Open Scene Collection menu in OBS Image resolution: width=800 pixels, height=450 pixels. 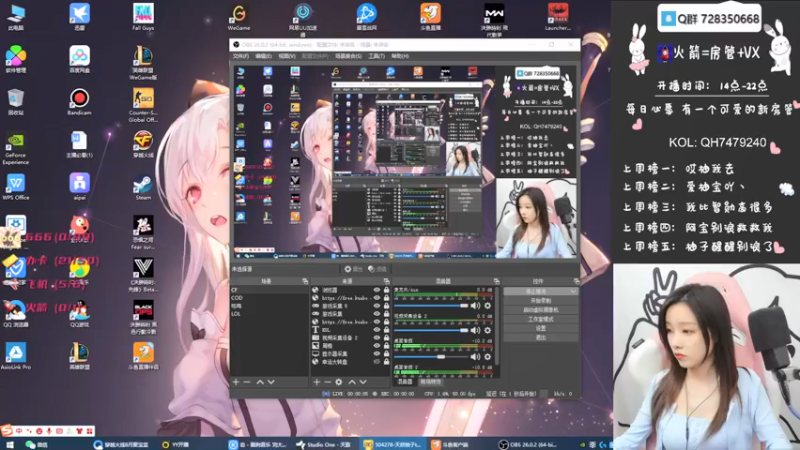pos(348,56)
